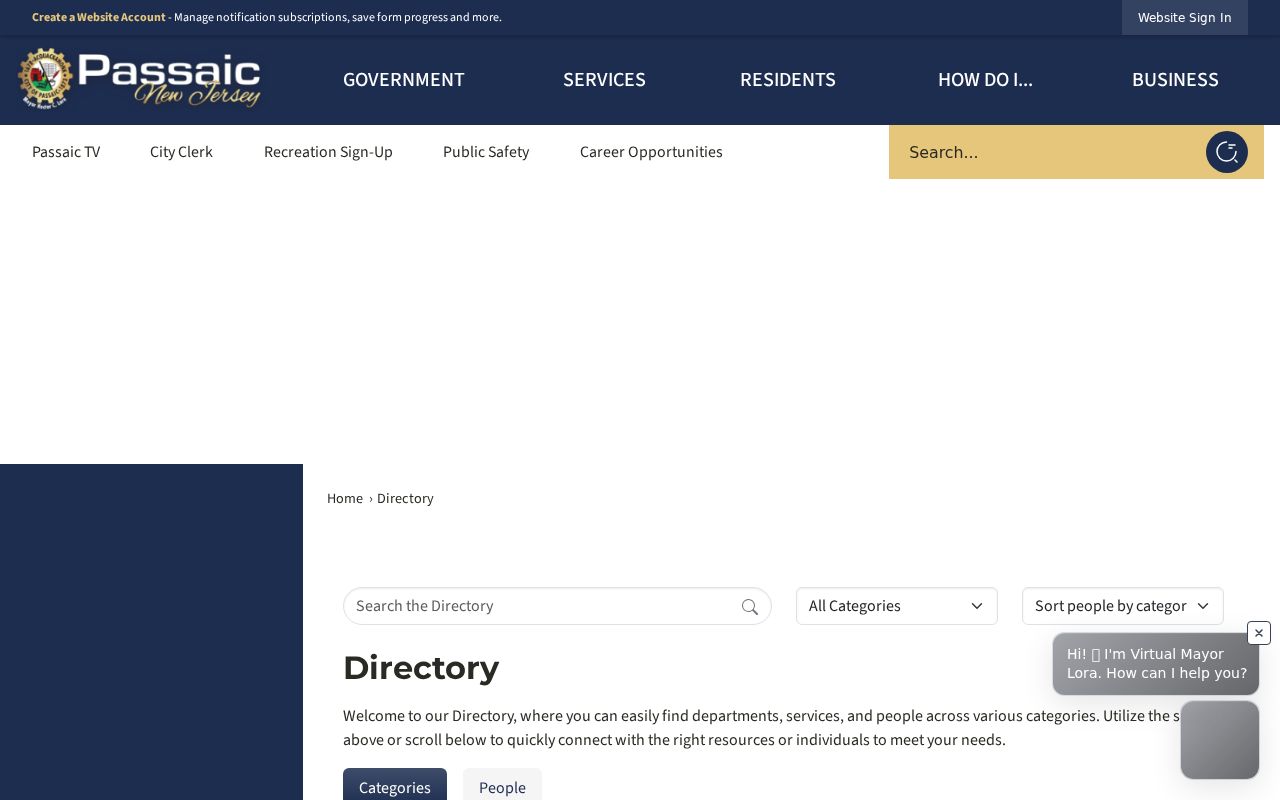The image size is (1280, 800).
Task: Click the Directory page heading
Action: pos(421,668)
